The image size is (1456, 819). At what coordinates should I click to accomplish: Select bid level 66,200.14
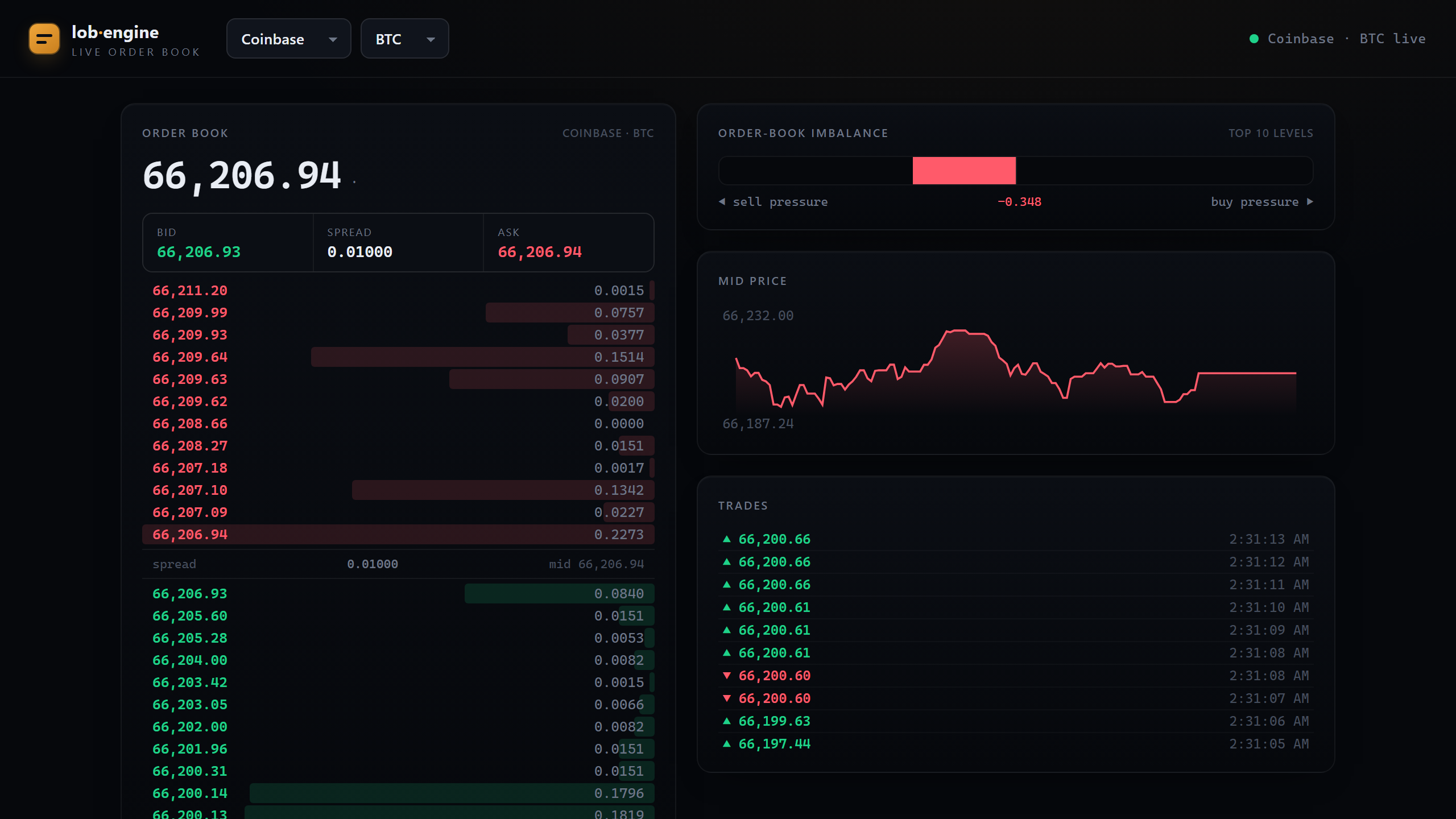tap(398, 793)
